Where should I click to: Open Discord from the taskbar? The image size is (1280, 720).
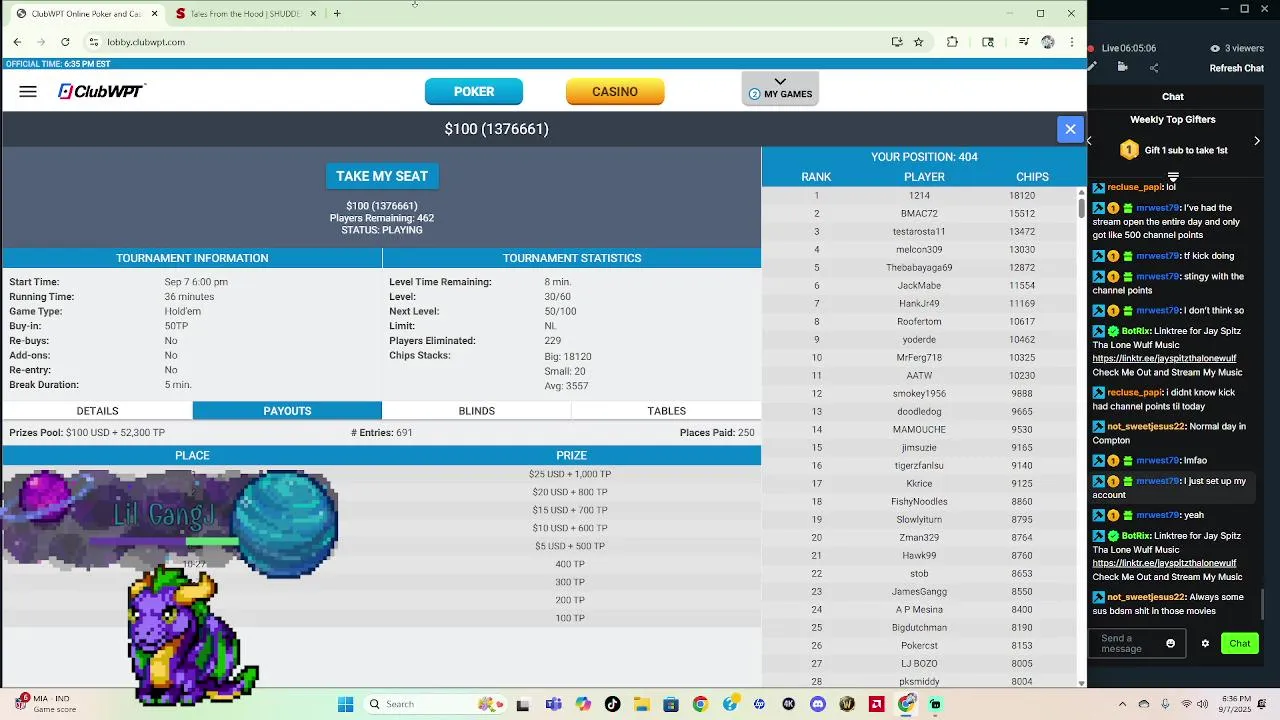pyautogui.click(x=818, y=704)
